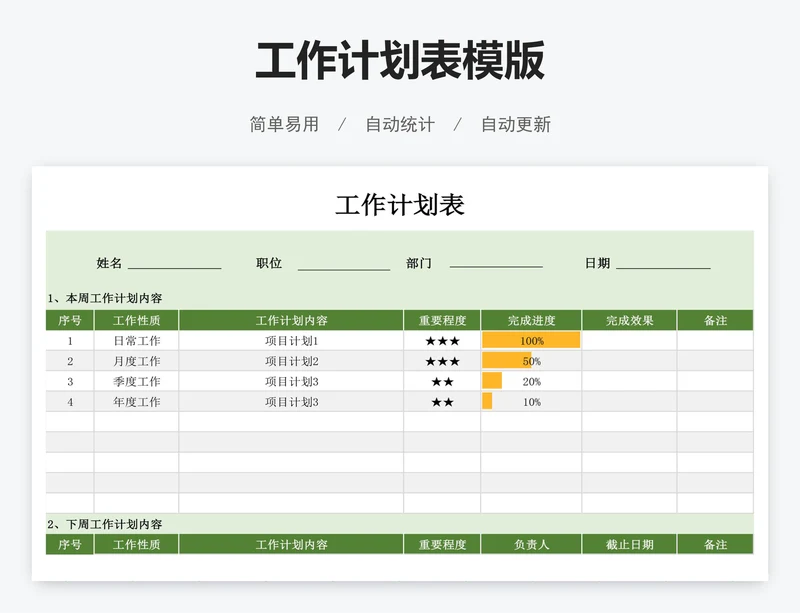The height and width of the screenshot is (613, 800).
Task: Click the 100% completion progress bar
Action: (x=531, y=341)
